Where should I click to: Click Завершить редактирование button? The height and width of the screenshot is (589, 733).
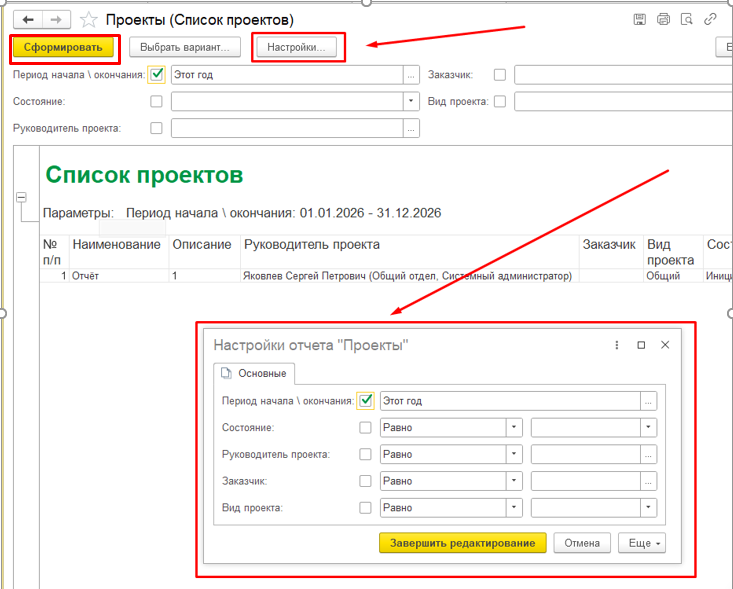462,543
